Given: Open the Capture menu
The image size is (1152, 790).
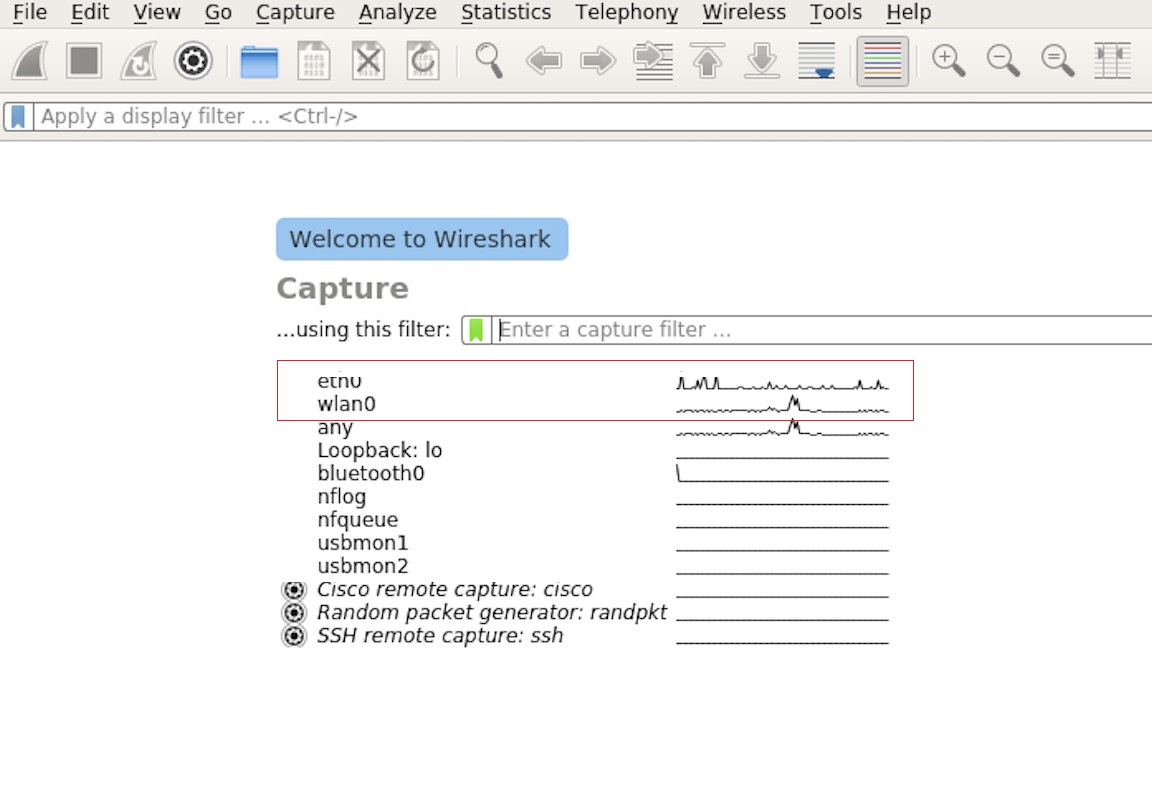Looking at the screenshot, I should (x=294, y=13).
